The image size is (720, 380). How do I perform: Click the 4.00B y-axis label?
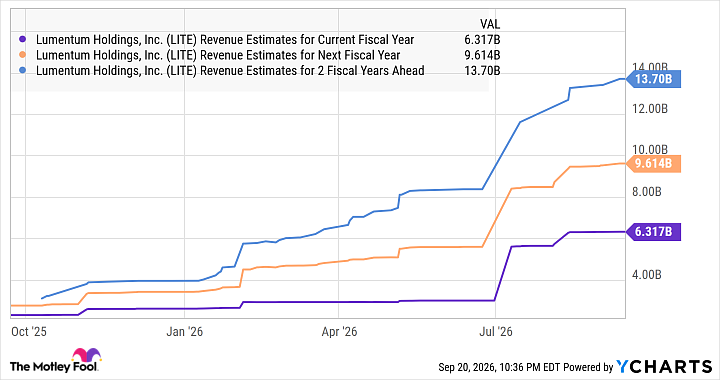647,274
